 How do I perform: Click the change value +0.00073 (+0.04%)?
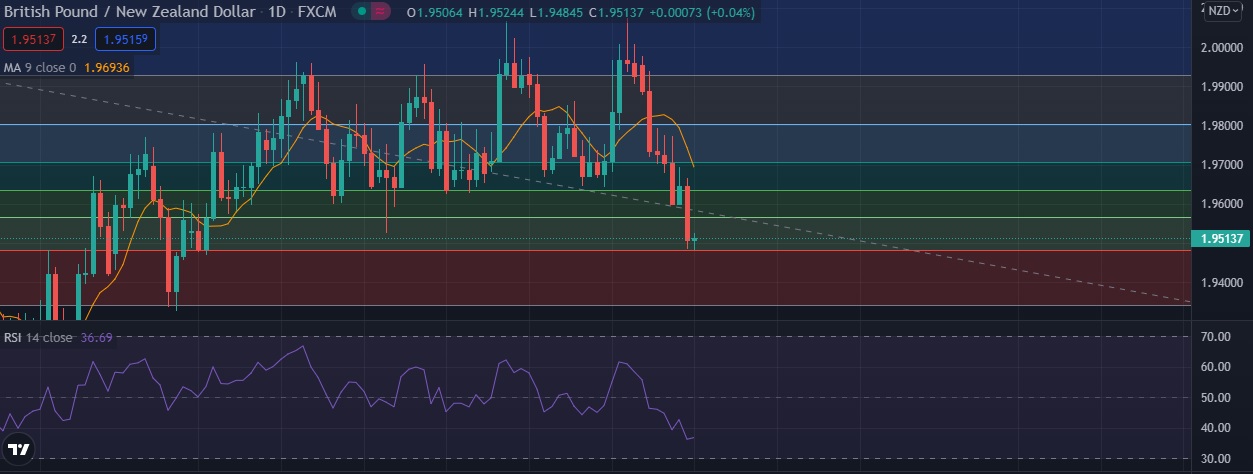(x=703, y=12)
